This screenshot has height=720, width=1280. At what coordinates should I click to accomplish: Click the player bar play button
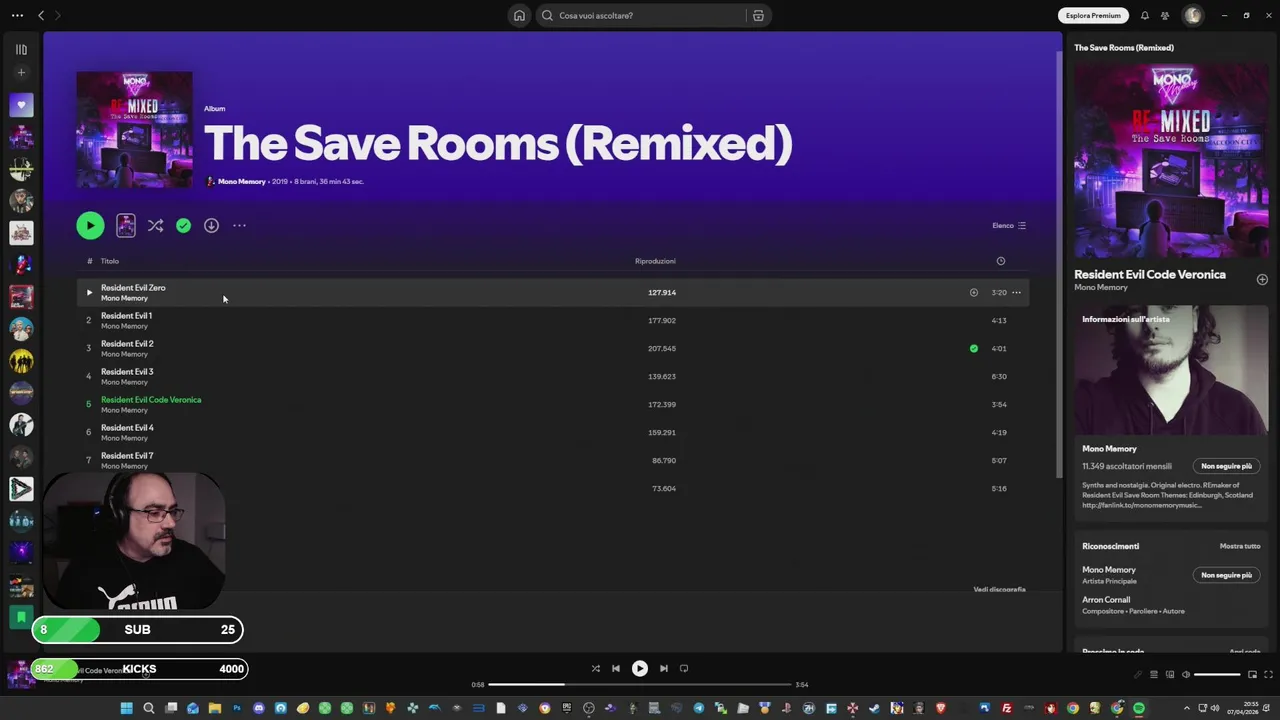[640, 668]
